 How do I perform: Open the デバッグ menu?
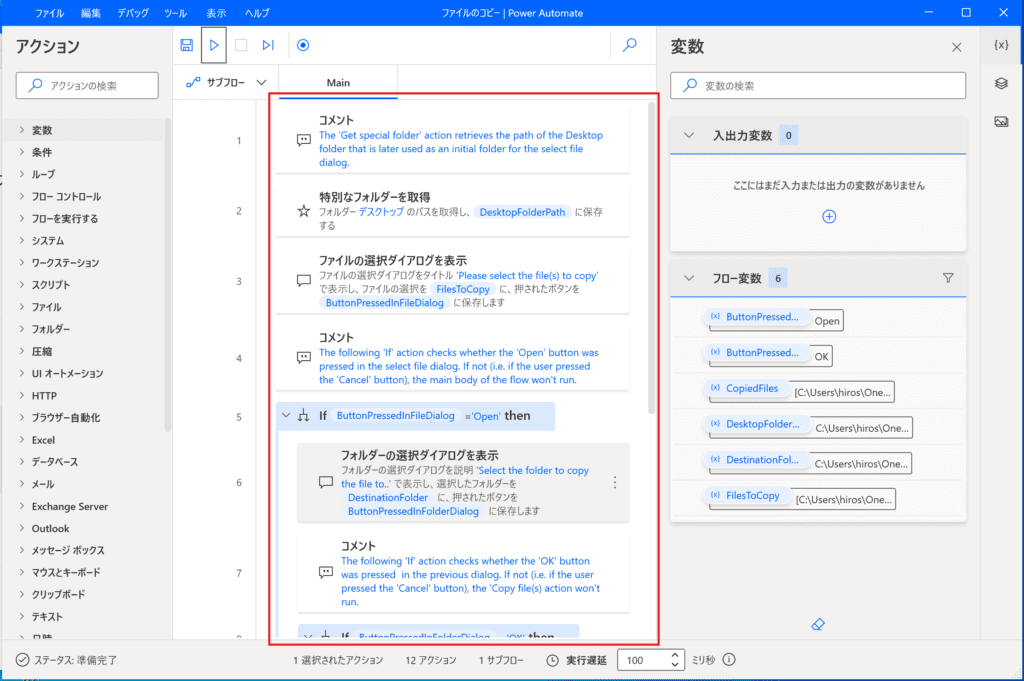coord(133,13)
